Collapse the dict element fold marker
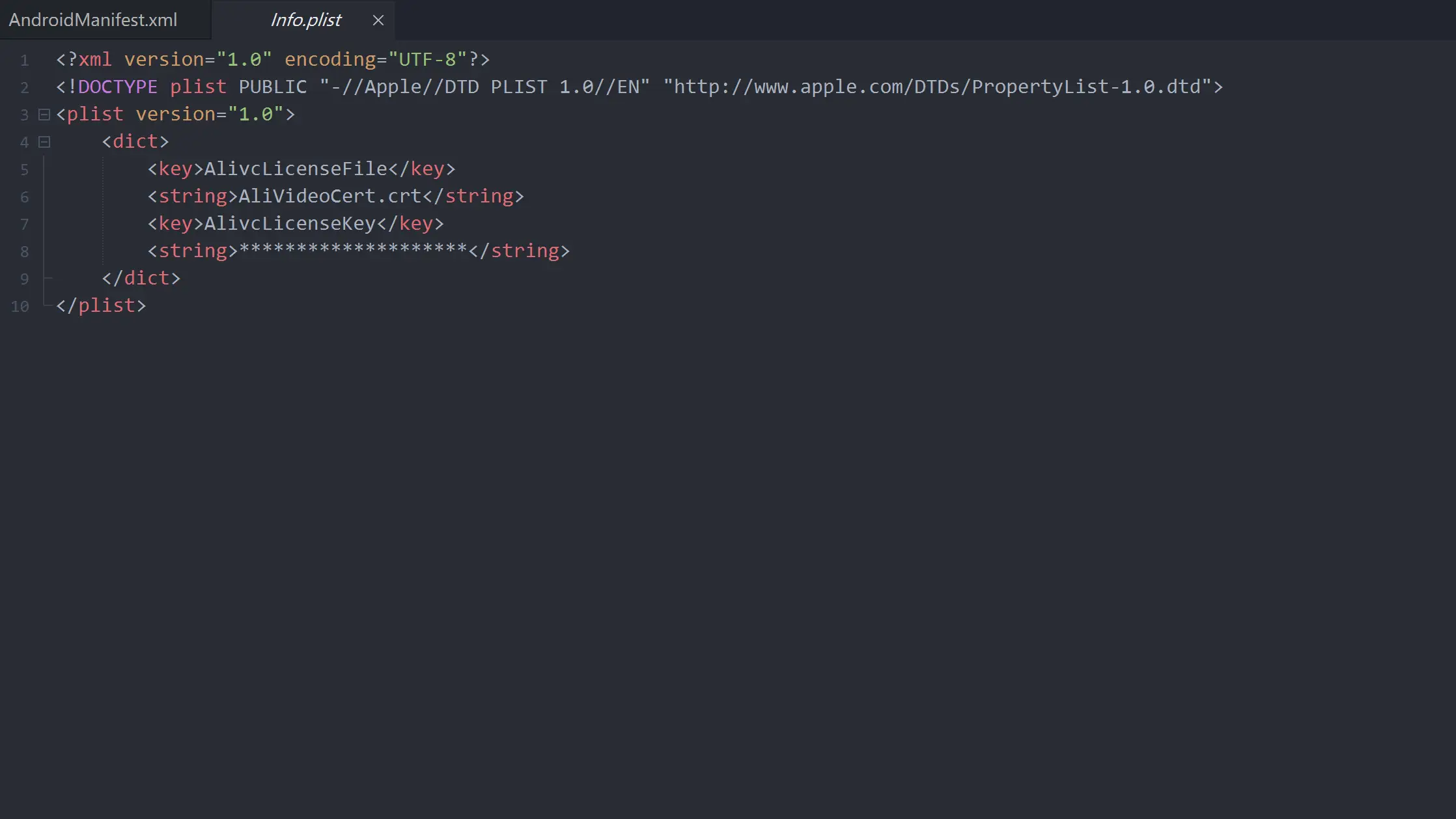Screen dimensions: 1456x819 coord(44,142)
